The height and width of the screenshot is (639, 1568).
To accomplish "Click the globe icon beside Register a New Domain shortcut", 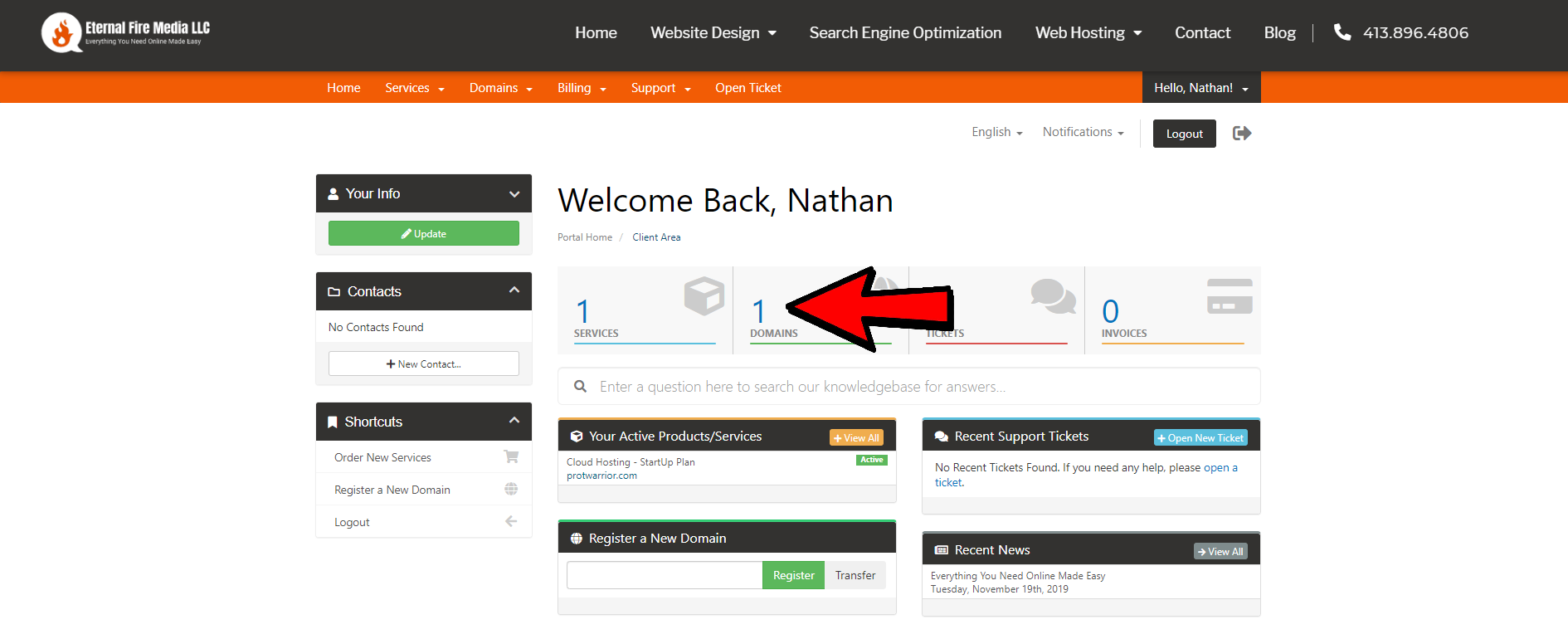I will tap(511, 490).
